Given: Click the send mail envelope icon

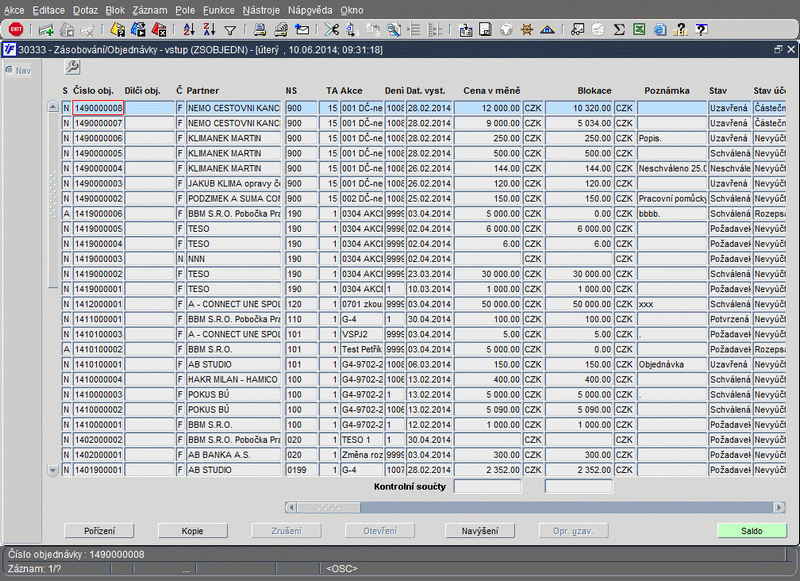Looking at the screenshot, I should point(302,30).
